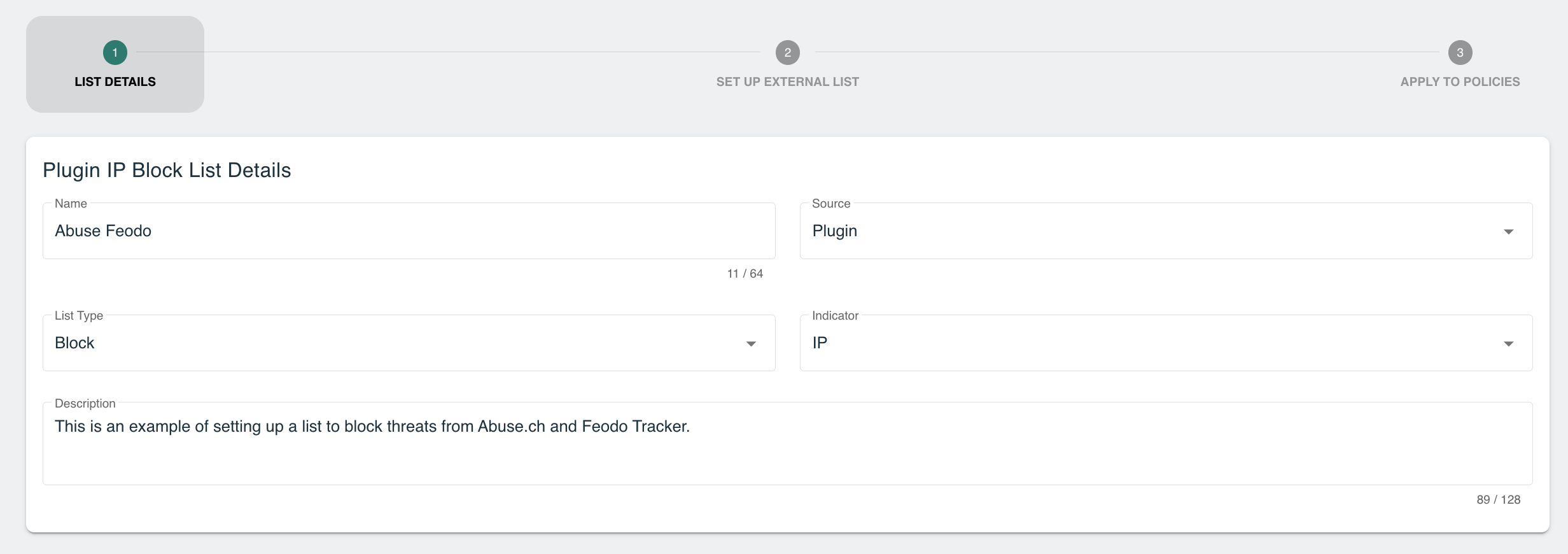Expand the List Type dropdown arrow
The height and width of the screenshot is (554, 1568).
pyautogui.click(x=751, y=343)
